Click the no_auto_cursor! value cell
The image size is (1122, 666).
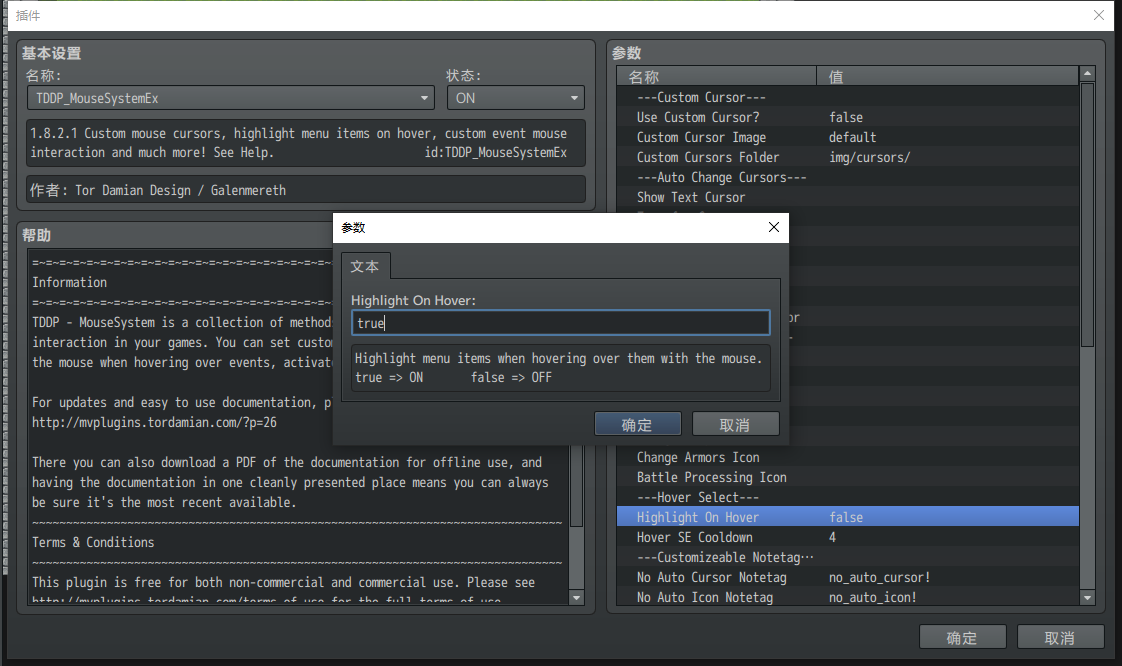coord(879,577)
